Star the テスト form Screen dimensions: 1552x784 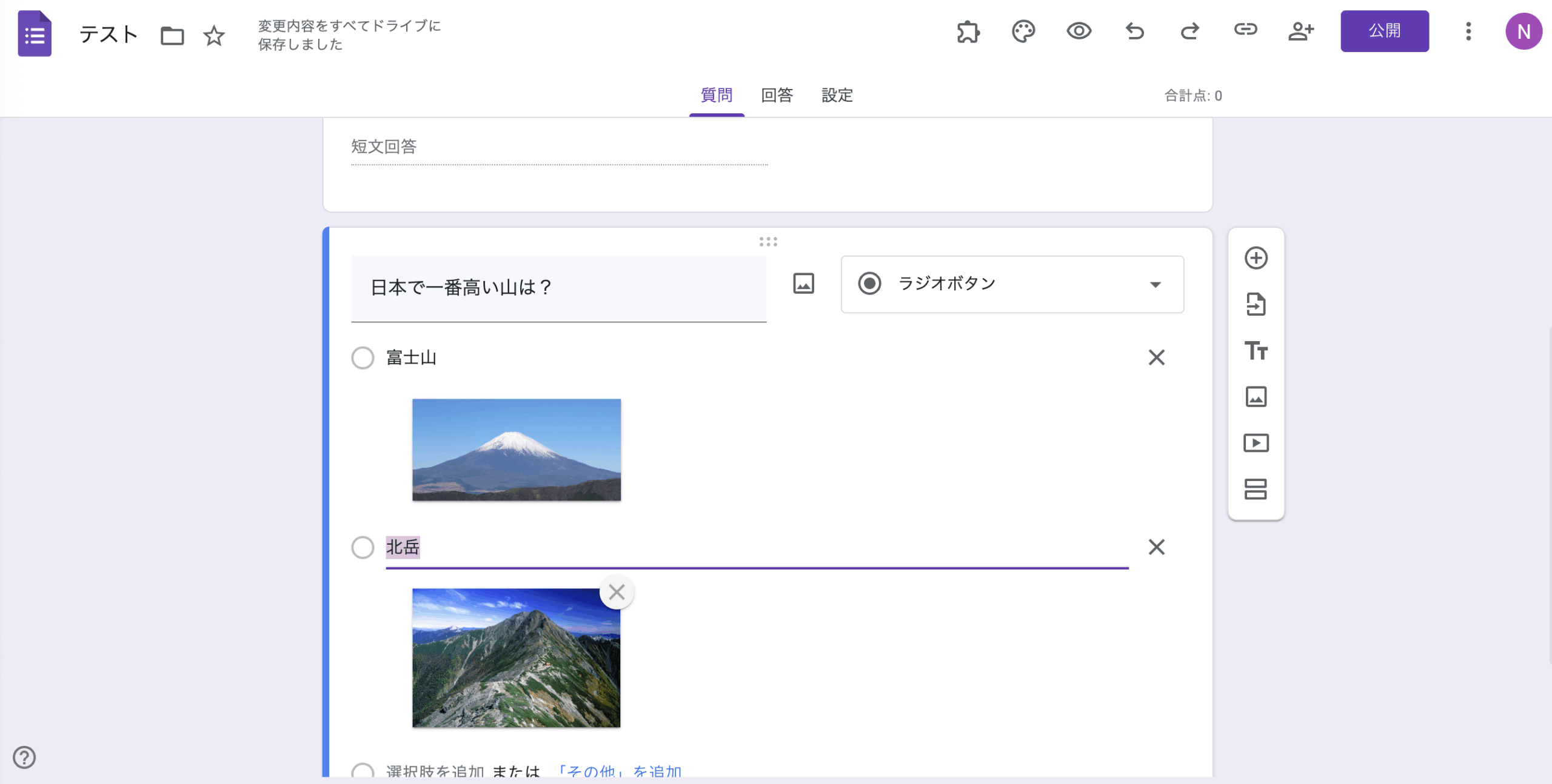[215, 36]
